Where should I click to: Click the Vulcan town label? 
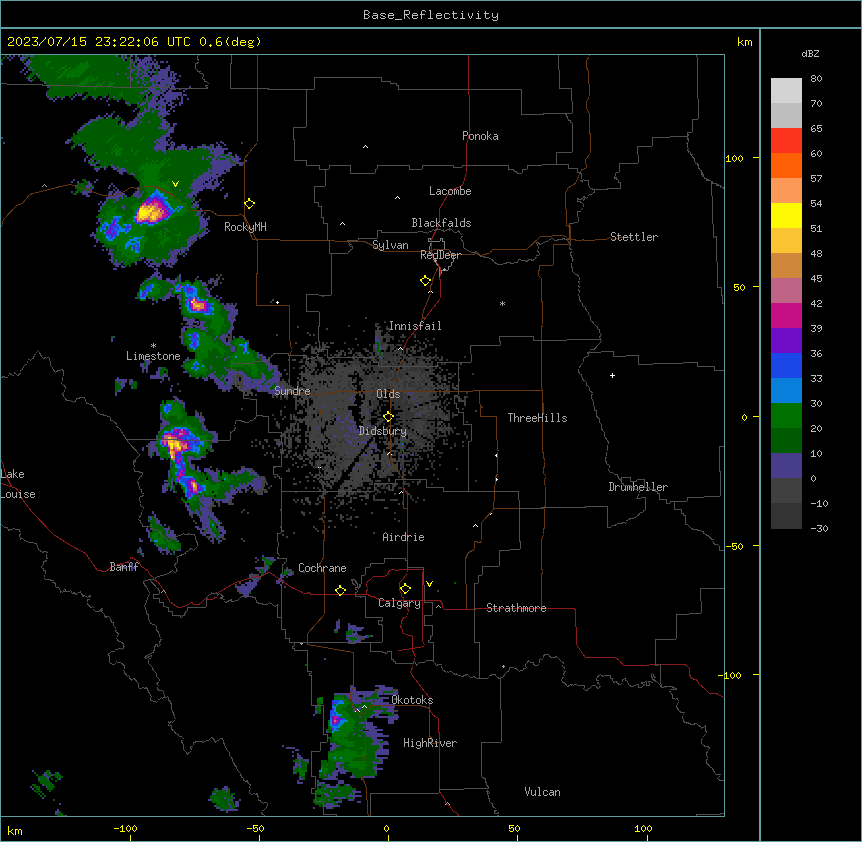[x=542, y=792]
